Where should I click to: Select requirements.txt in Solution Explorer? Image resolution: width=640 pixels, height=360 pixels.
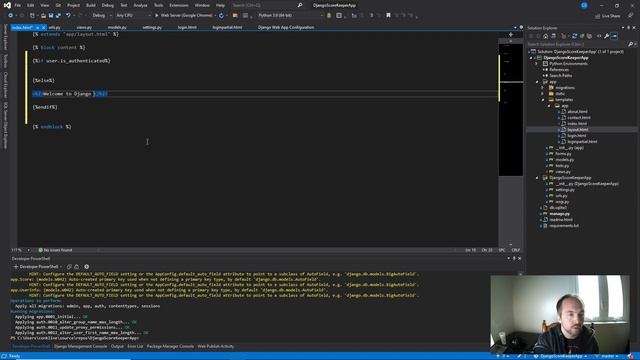coord(564,226)
